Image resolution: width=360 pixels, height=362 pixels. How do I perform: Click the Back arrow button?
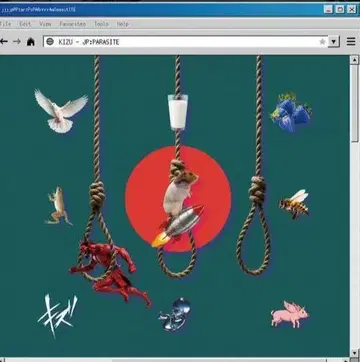tap(3, 42)
